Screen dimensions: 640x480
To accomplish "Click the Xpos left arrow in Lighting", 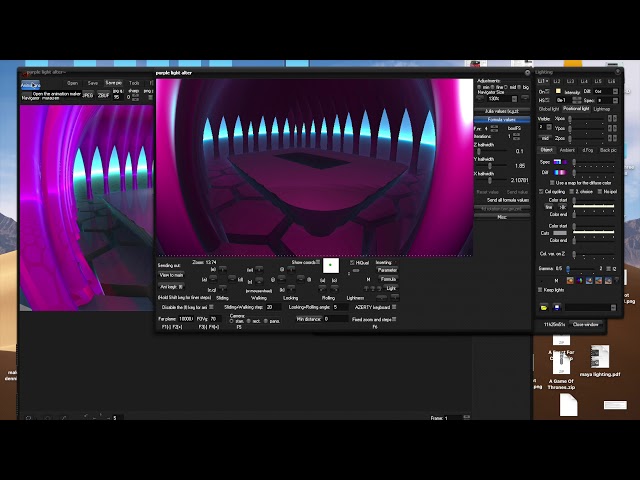I will [610, 118].
